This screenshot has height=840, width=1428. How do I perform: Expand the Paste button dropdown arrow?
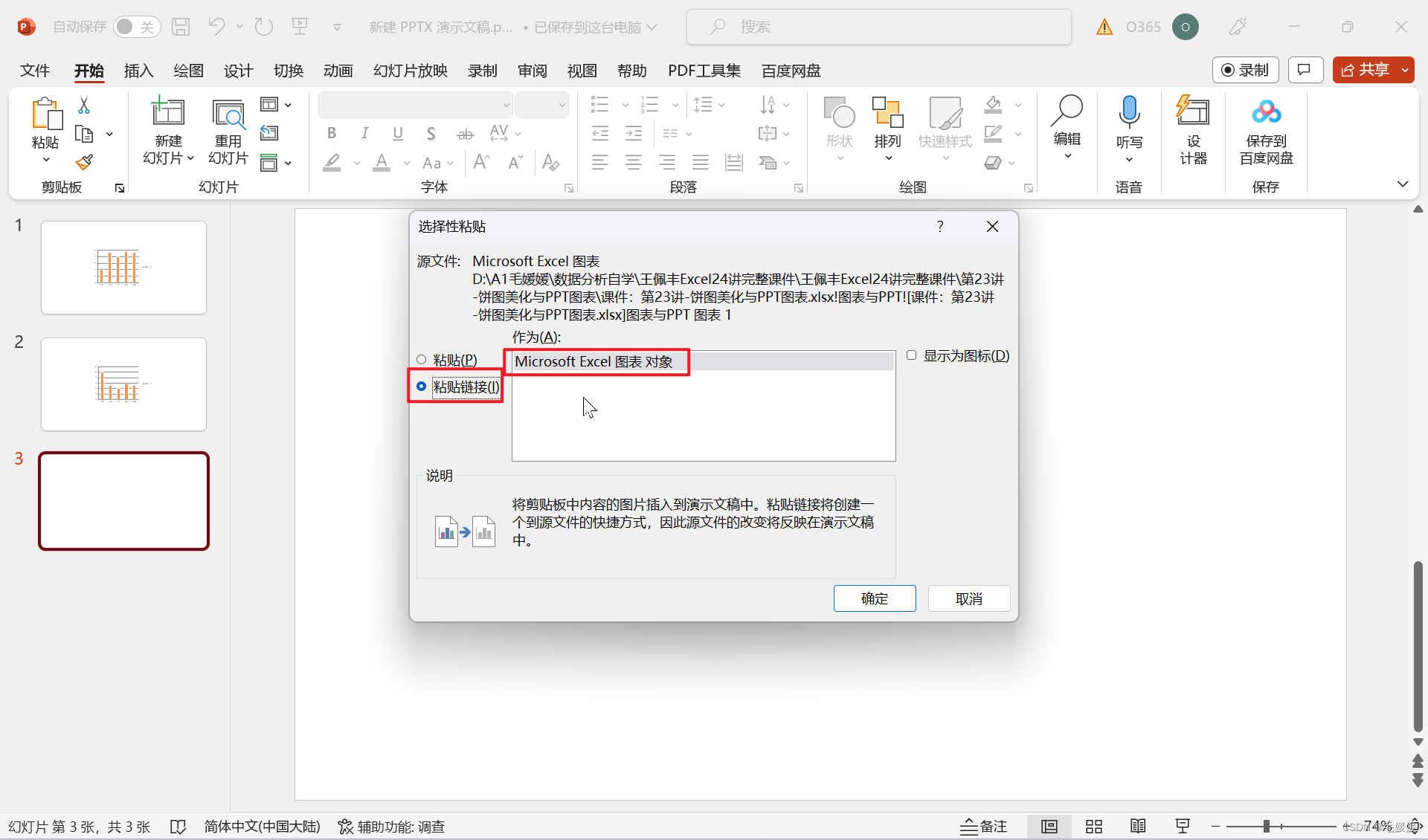click(x=45, y=159)
